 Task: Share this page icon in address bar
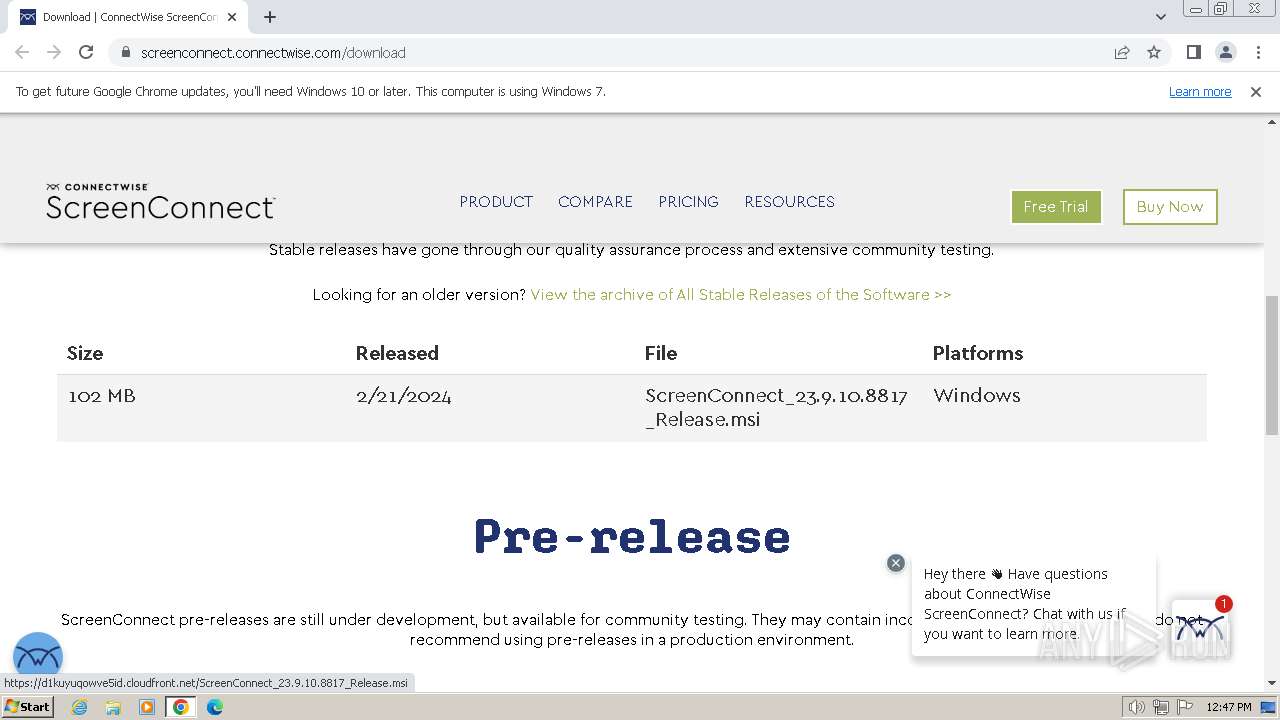[1122, 52]
